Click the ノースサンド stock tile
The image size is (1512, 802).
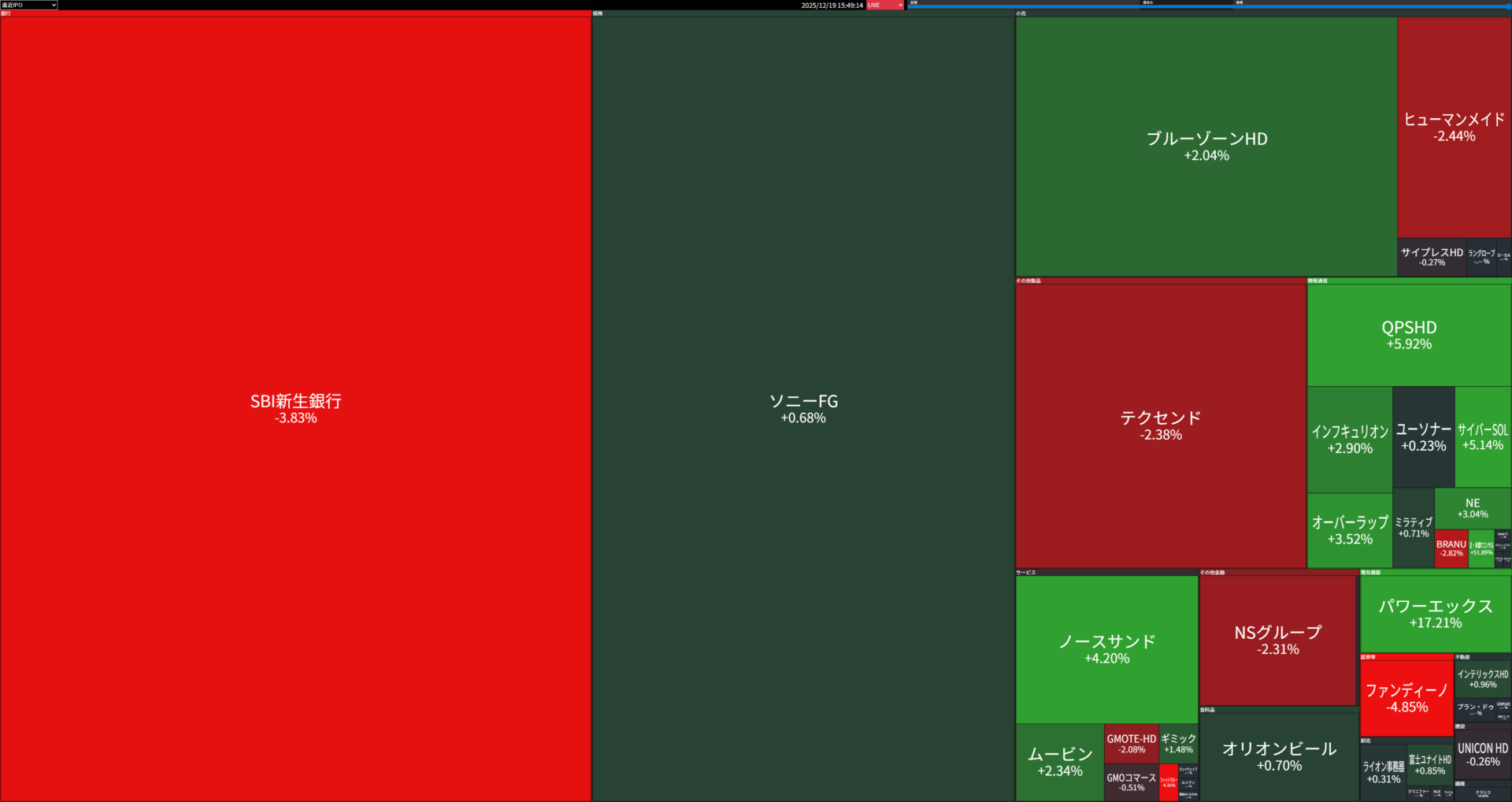pyautogui.click(x=1106, y=649)
